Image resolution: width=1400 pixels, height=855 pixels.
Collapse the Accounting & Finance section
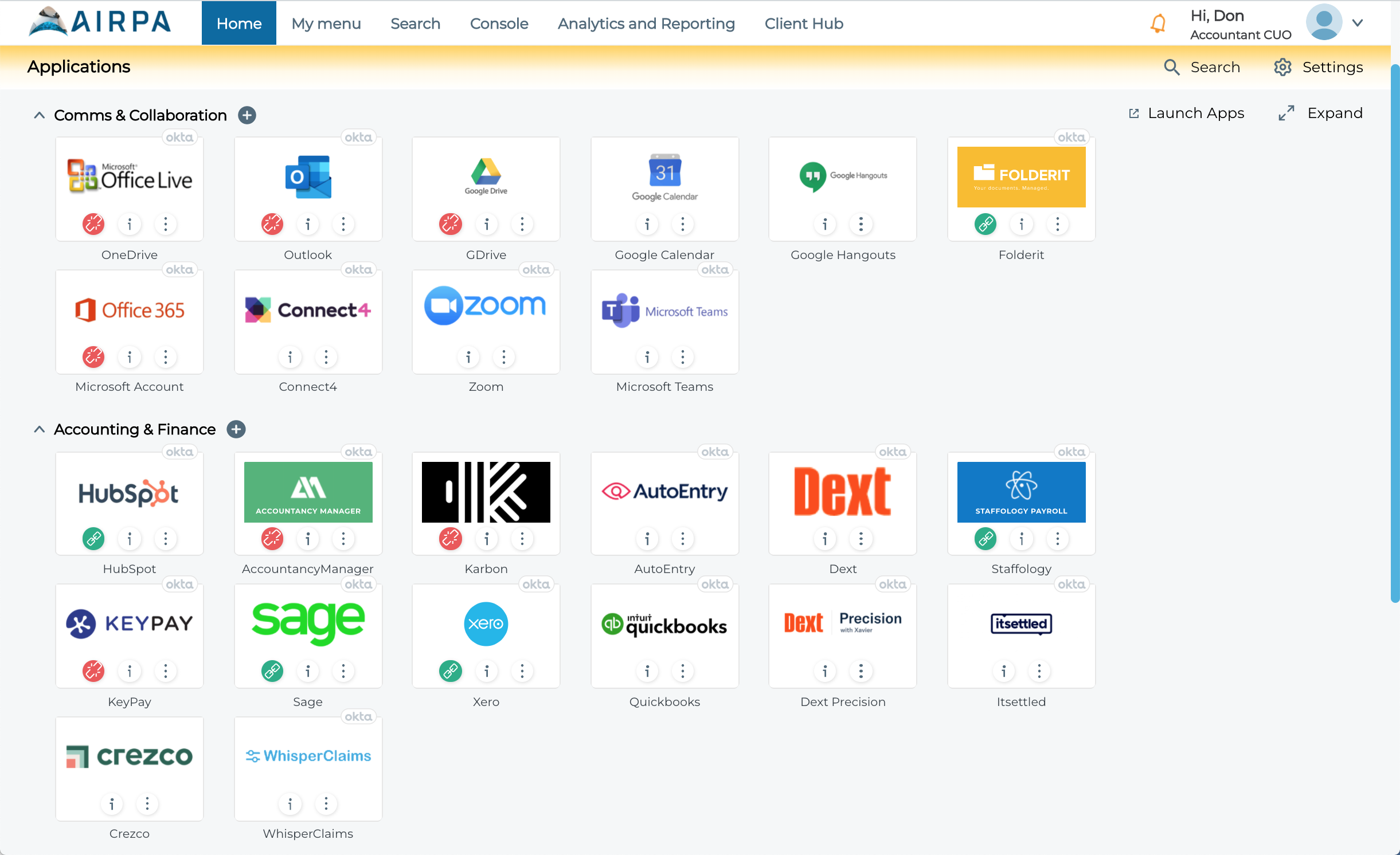click(39, 429)
